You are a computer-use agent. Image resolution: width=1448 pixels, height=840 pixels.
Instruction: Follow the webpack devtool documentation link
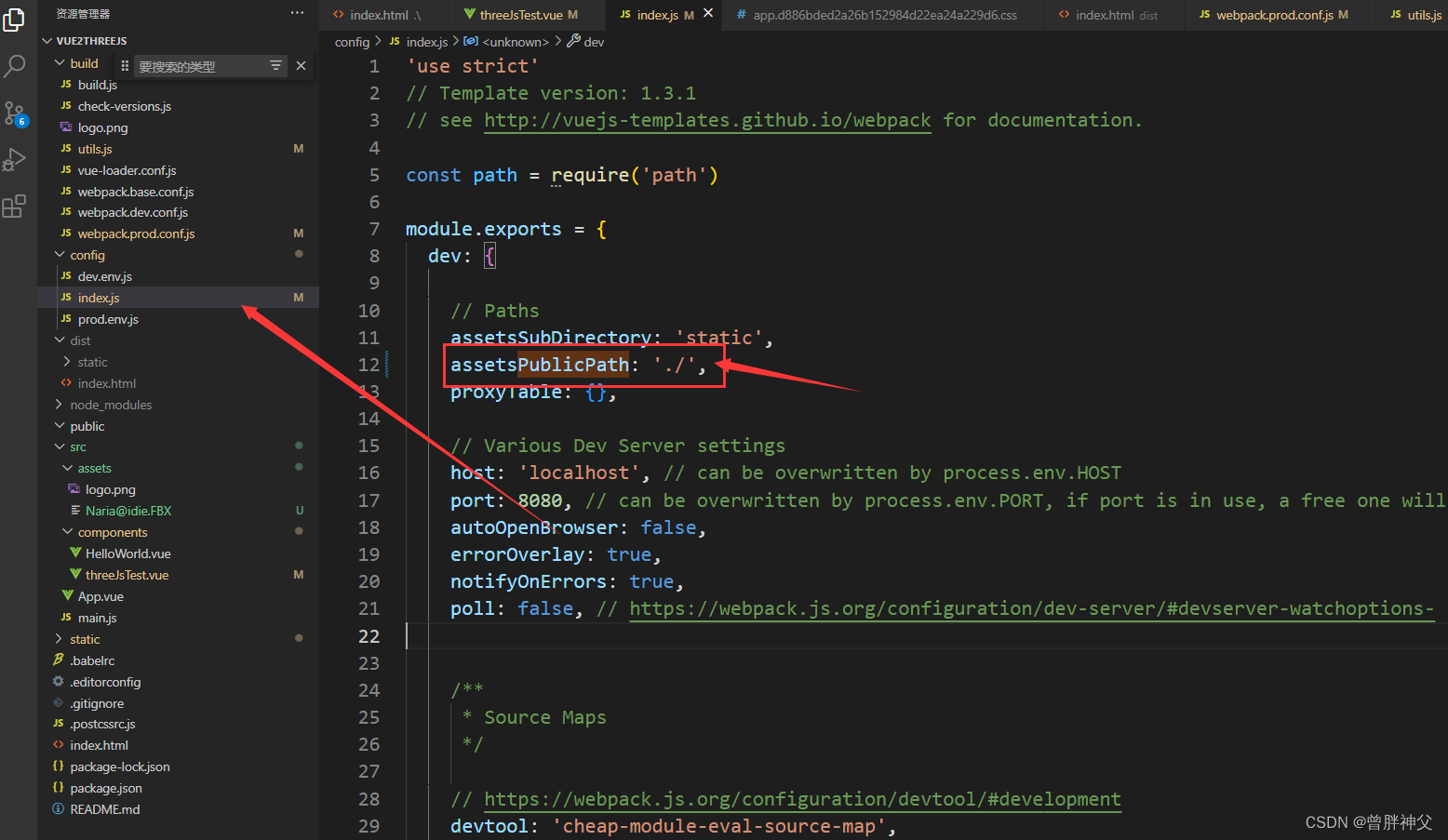pos(802,799)
